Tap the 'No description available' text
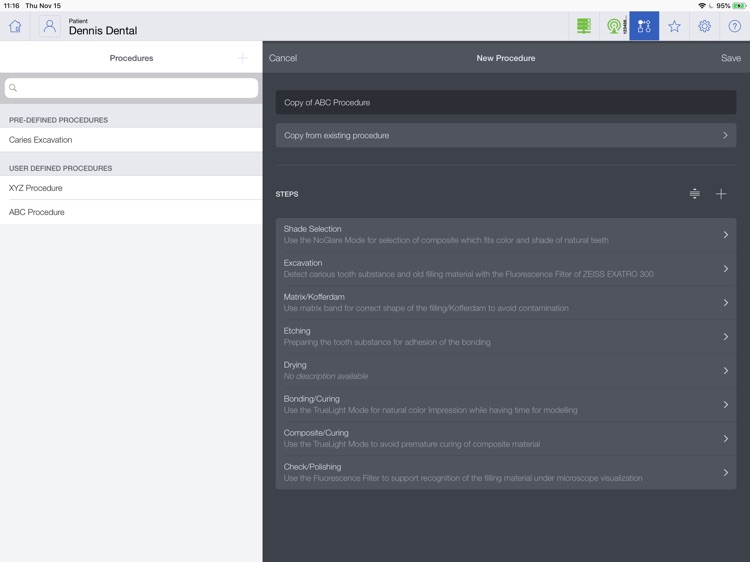Image resolution: width=750 pixels, height=562 pixels. tap(326, 376)
